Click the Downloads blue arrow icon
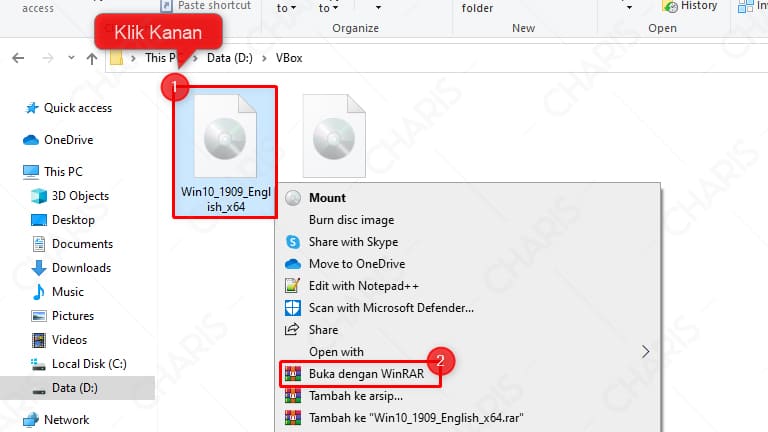The width and height of the screenshot is (768, 432). click(x=39, y=268)
